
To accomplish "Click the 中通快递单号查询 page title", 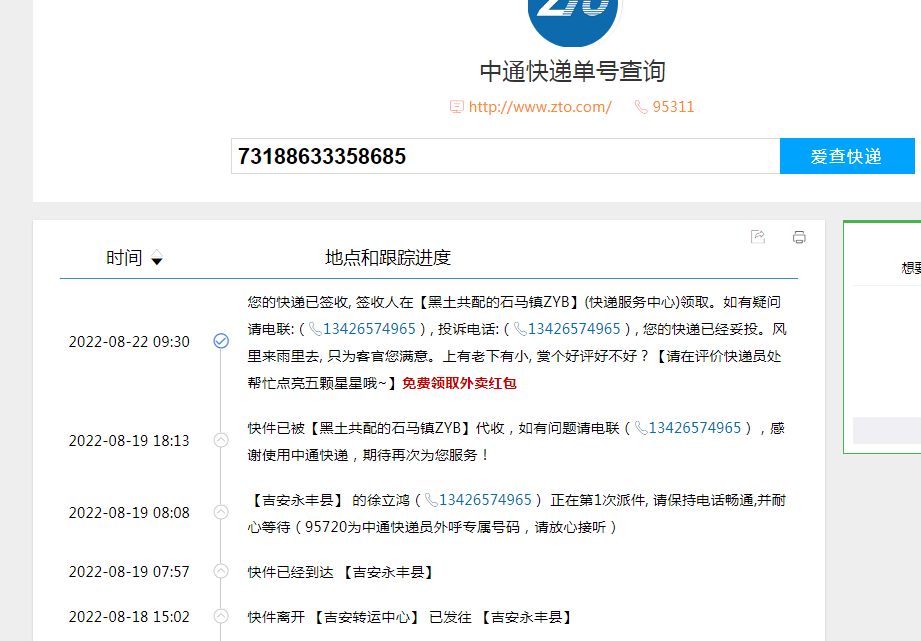I will [573, 72].
